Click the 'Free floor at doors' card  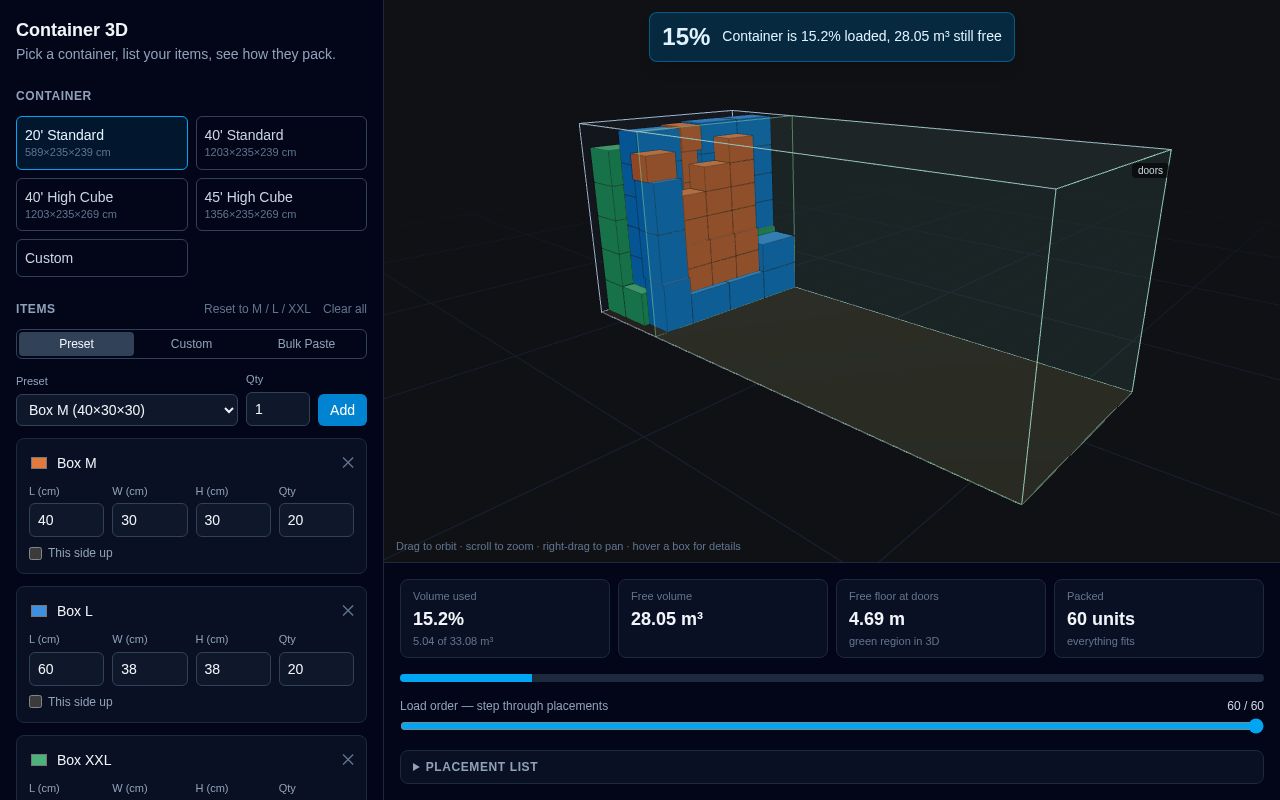941,618
